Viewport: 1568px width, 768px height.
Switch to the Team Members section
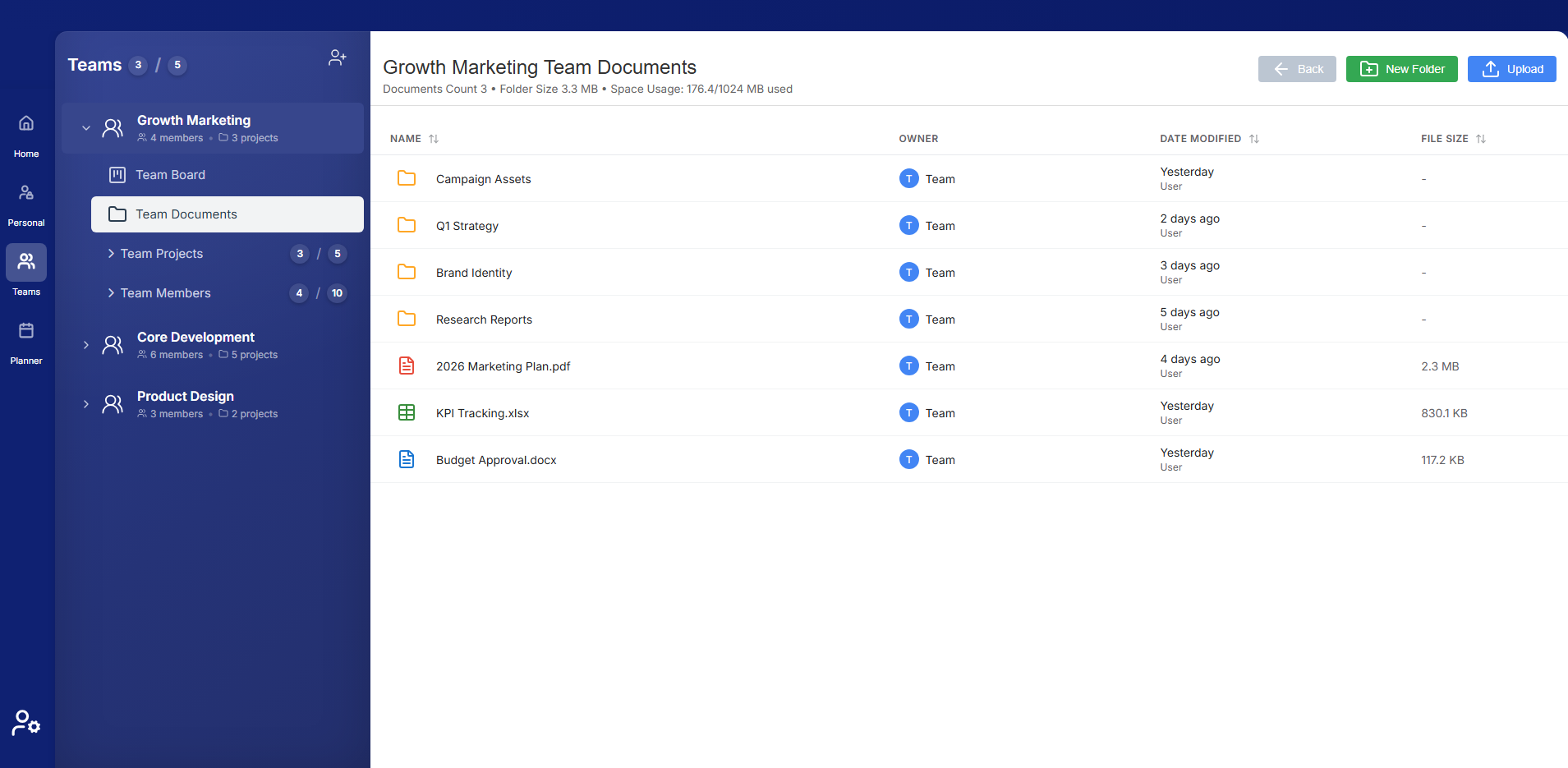point(164,292)
